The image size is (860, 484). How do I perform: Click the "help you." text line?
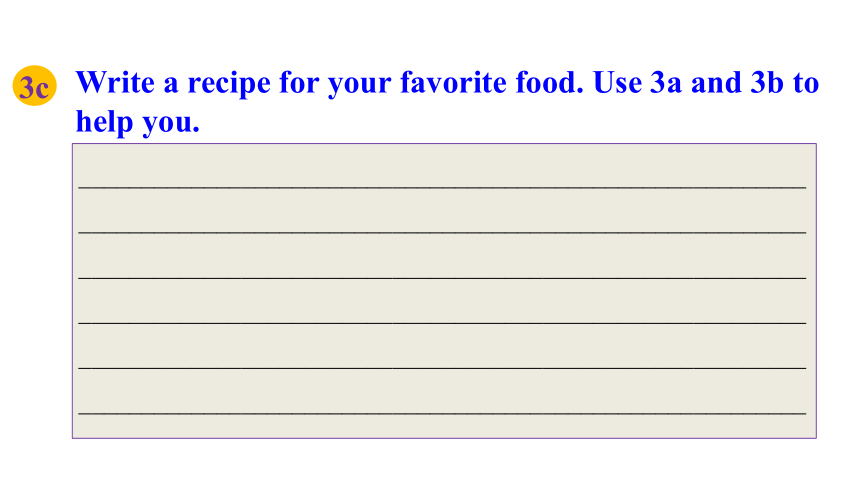coord(138,122)
